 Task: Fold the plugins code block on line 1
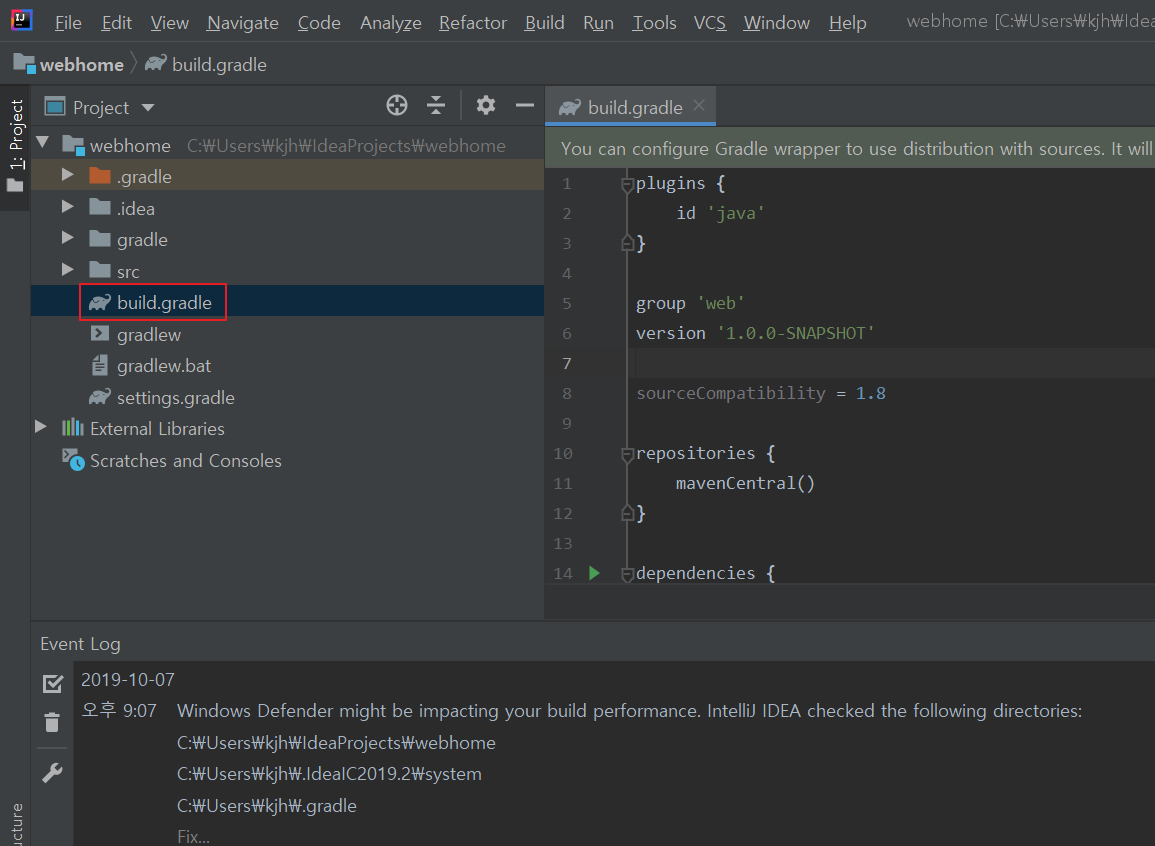point(628,184)
